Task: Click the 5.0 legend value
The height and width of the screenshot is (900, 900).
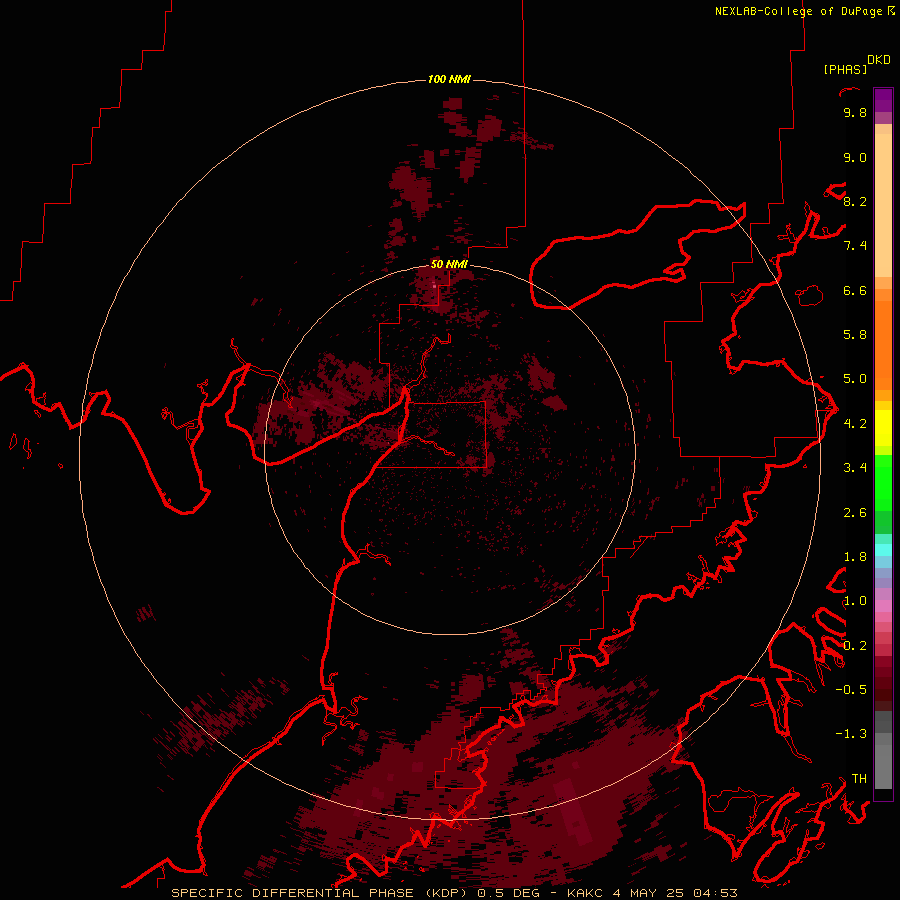Action: [x=855, y=379]
